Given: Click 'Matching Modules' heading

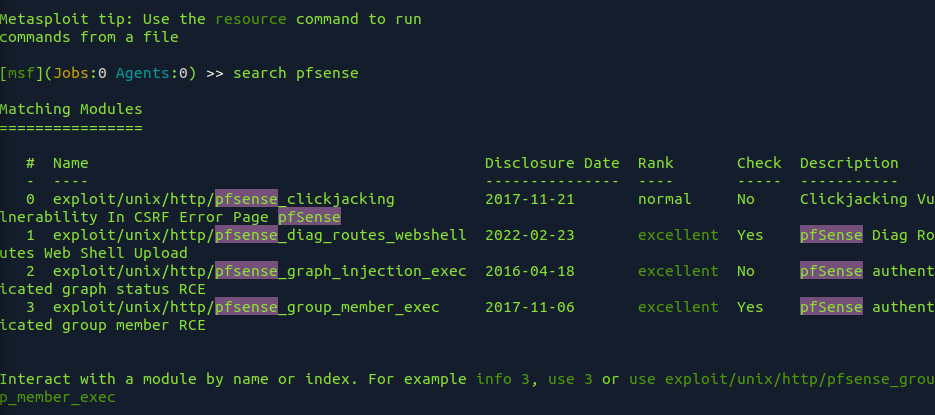Looking at the screenshot, I should pos(71,109).
